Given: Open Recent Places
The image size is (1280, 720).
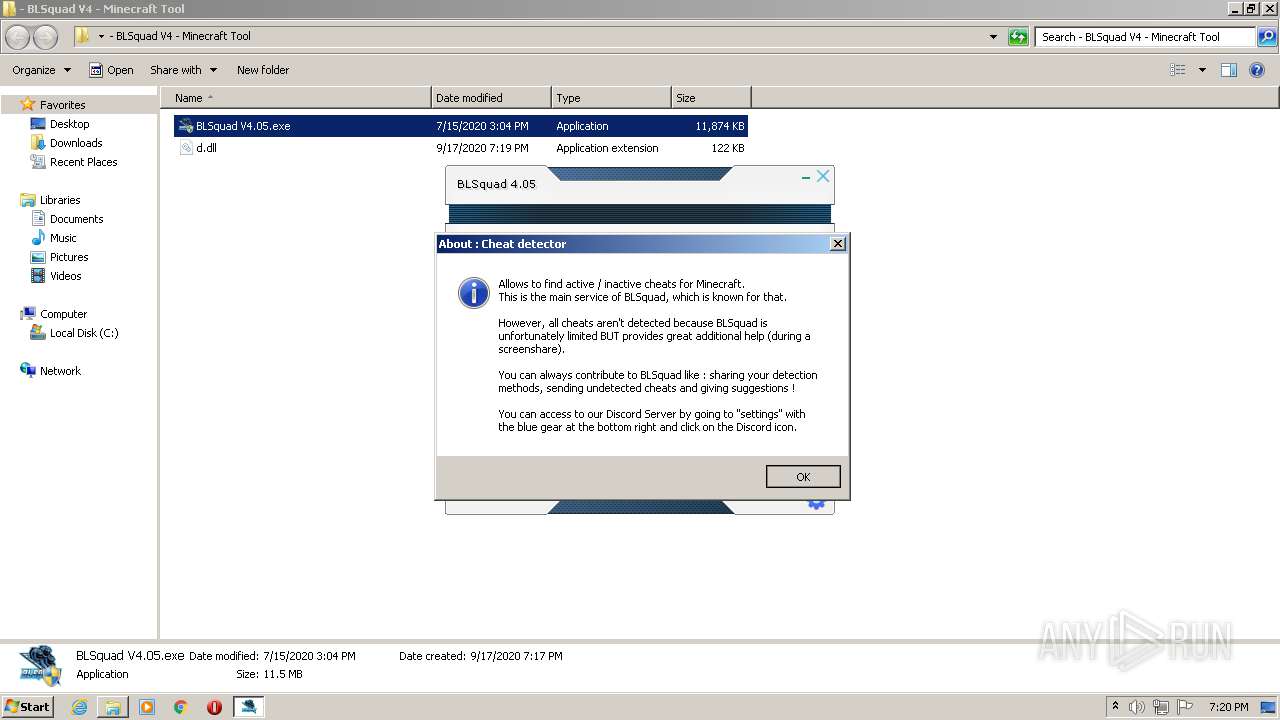Looking at the screenshot, I should click(83, 162).
